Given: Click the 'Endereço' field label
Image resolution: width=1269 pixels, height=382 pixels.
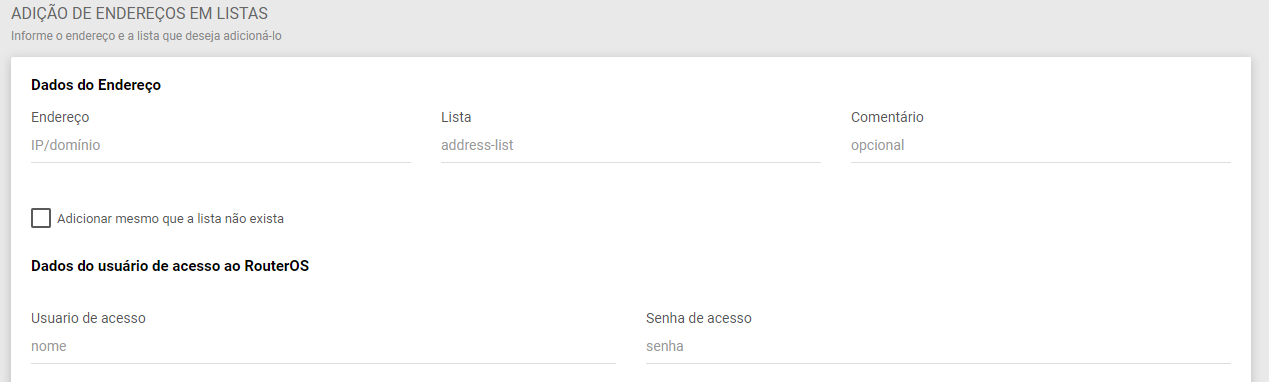Looking at the screenshot, I should [x=60, y=117].
